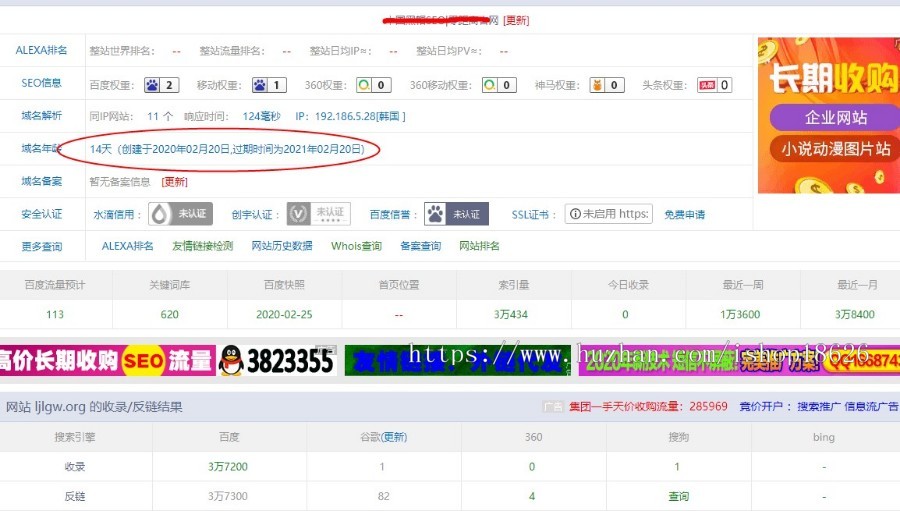The image size is (900, 511).
Task: Click 关键词库 value 620
Action: tap(169, 314)
